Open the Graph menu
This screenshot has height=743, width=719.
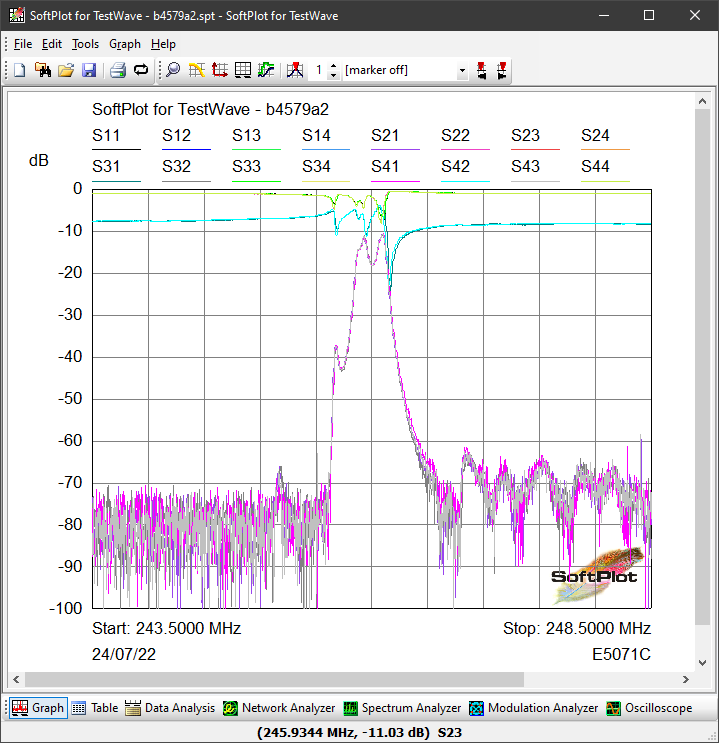click(x=125, y=44)
